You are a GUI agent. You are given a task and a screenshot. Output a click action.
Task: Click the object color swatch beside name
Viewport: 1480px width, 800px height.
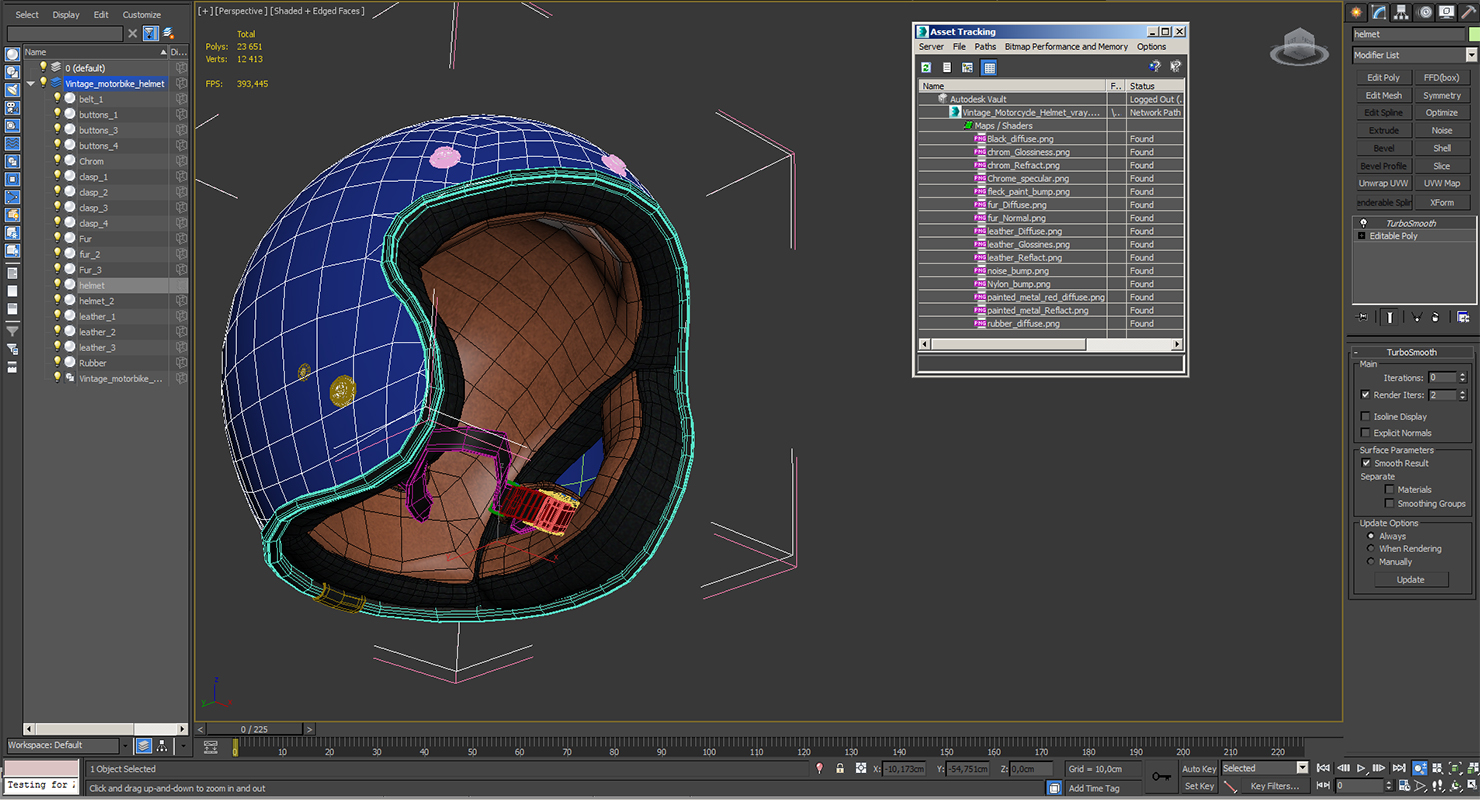(1474, 34)
